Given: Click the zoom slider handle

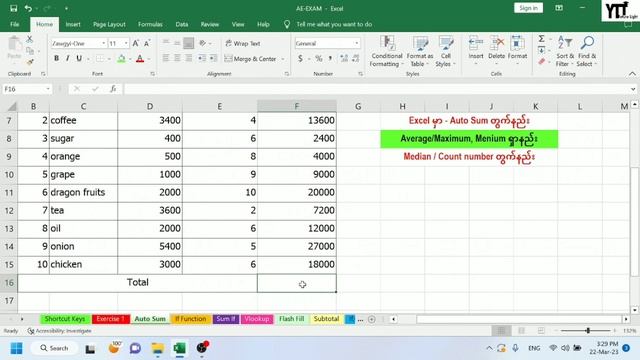Looking at the screenshot, I should coord(588,331).
